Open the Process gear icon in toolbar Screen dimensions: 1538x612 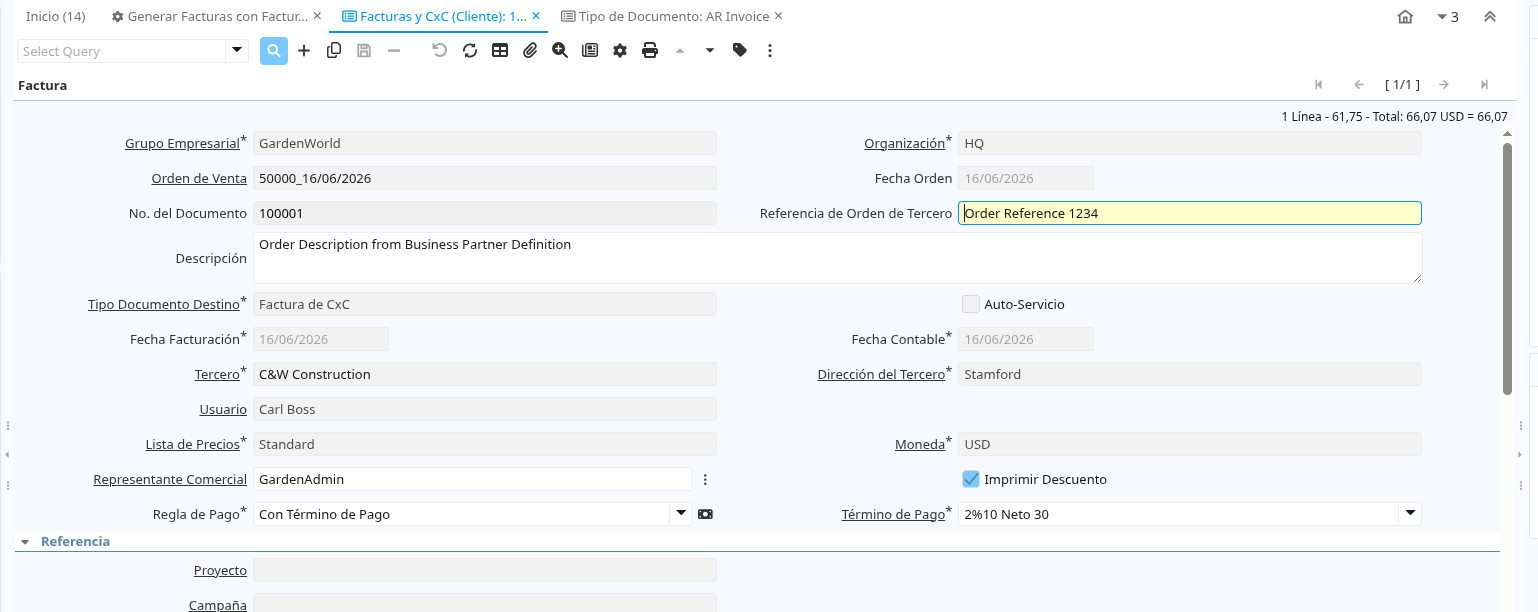click(x=620, y=51)
